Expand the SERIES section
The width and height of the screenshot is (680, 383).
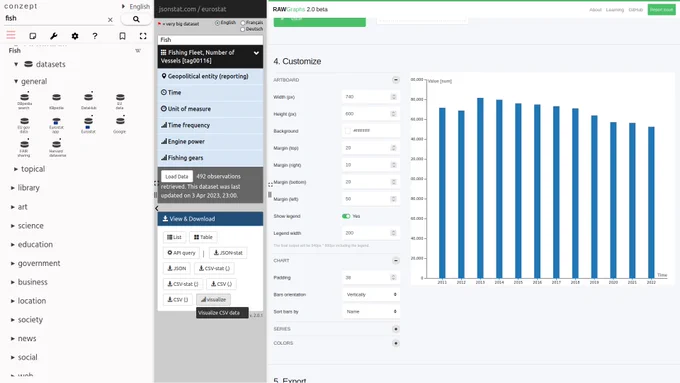(x=396, y=329)
